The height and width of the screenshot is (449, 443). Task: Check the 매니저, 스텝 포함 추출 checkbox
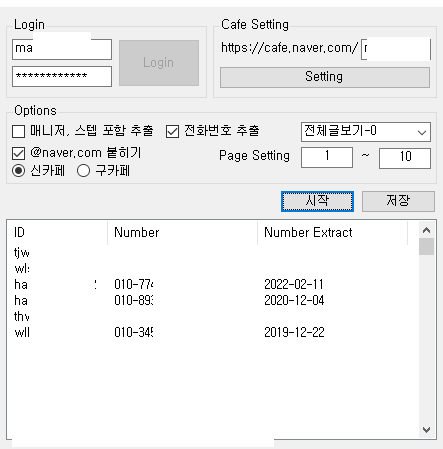pyautogui.click(x=18, y=131)
